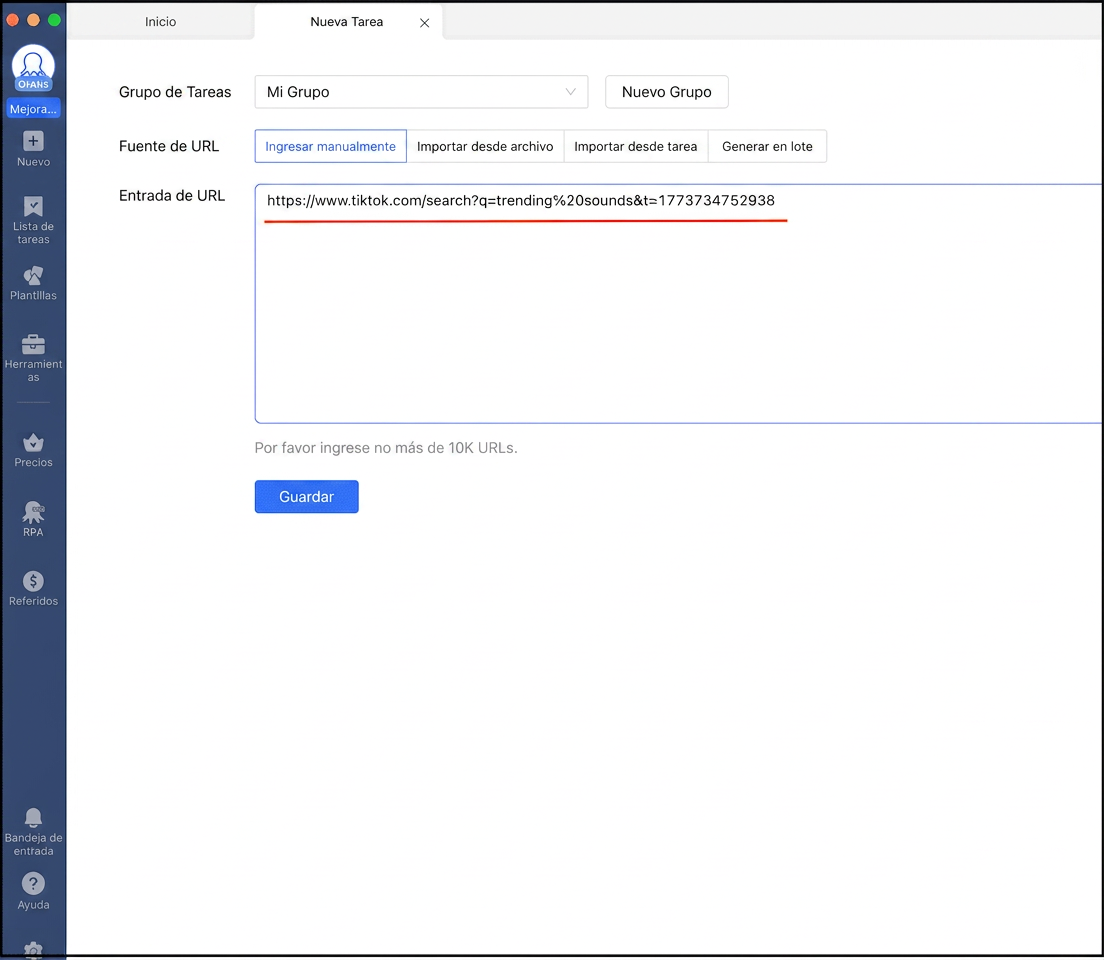Click the macOS green maximize button
Image resolution: width=1104 pixels, height=960 pixels.
point(54,20)
